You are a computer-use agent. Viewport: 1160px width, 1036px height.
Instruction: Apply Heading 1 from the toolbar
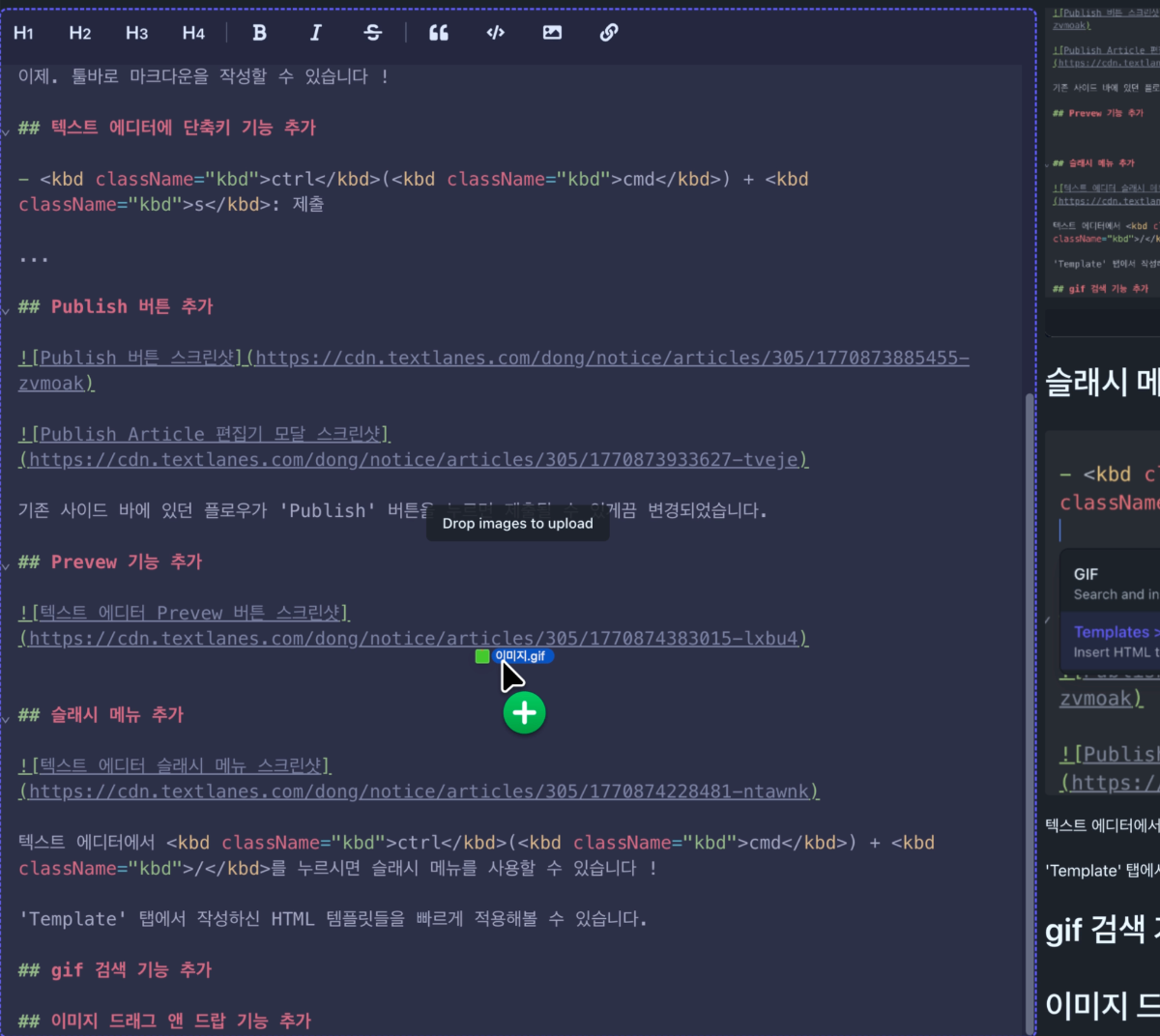[24, 33]
